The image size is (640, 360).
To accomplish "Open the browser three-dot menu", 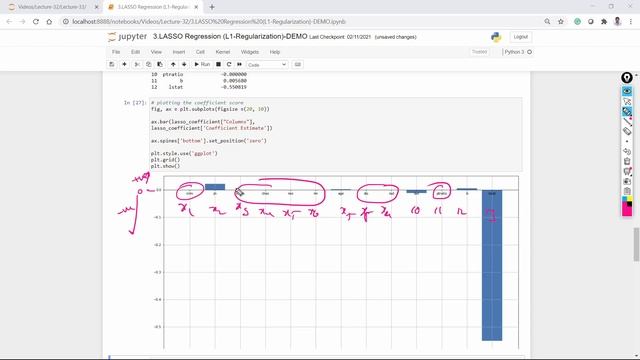I will (631, 22).
